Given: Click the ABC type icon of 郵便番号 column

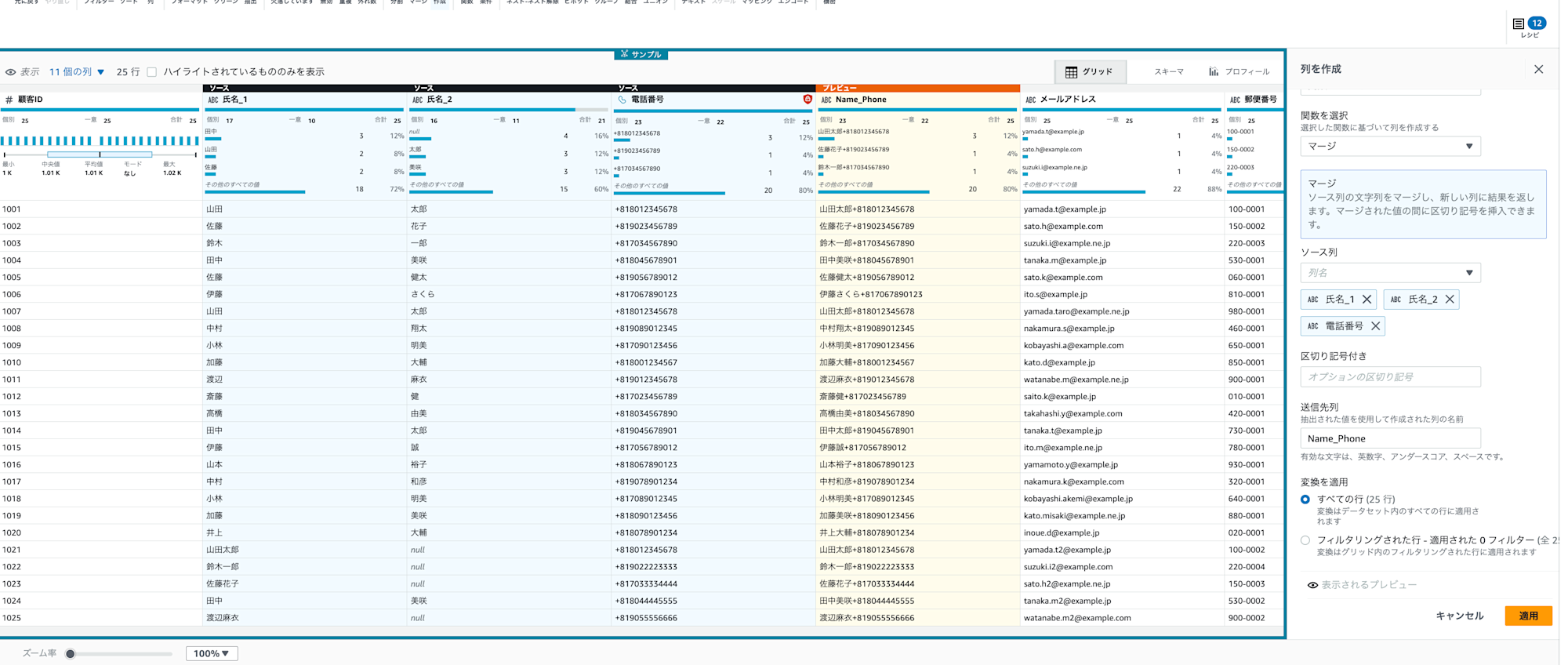Looking at the screenshot, I should (1235, 100).
